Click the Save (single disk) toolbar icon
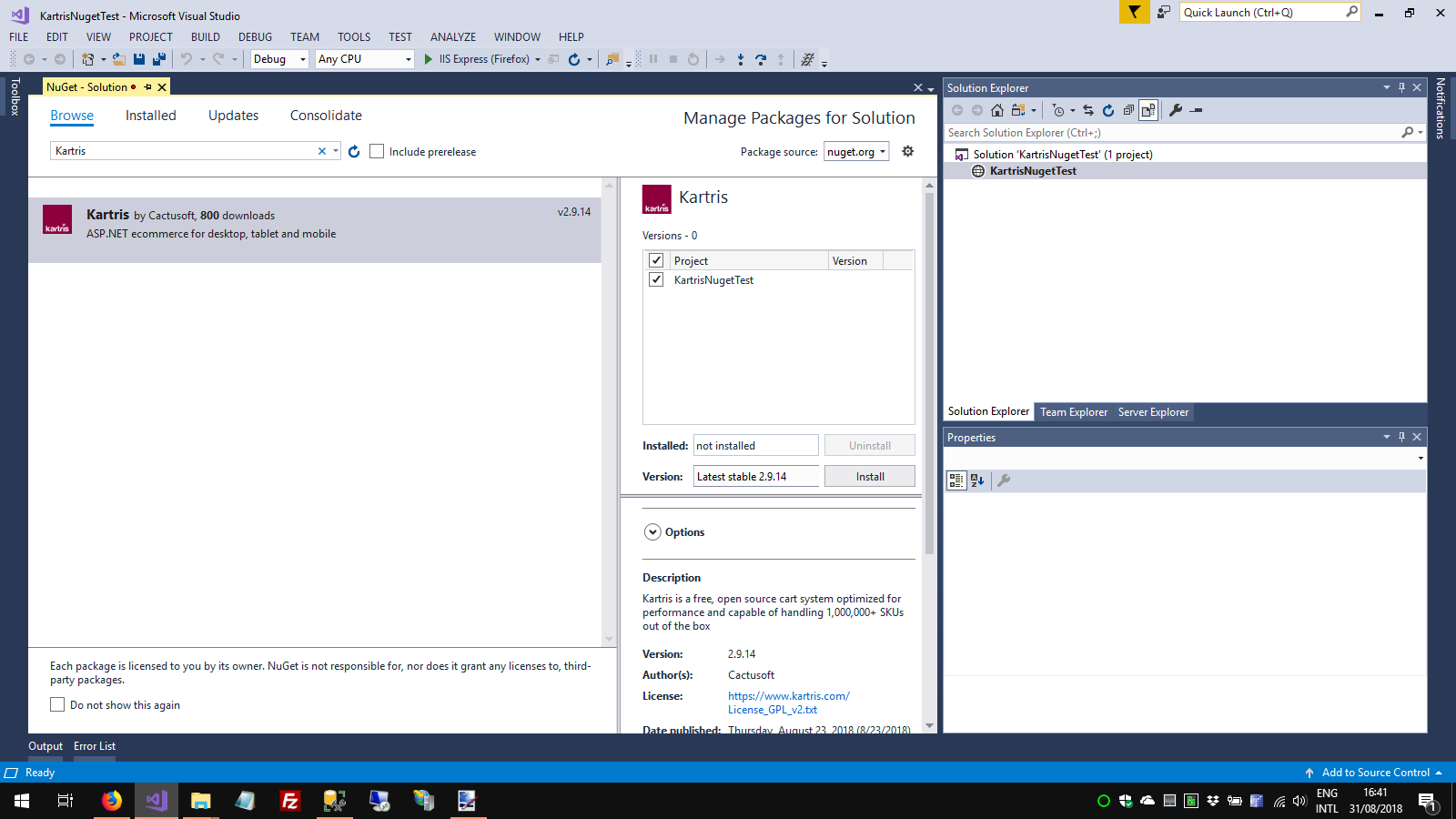 click(x=139, y=59)
